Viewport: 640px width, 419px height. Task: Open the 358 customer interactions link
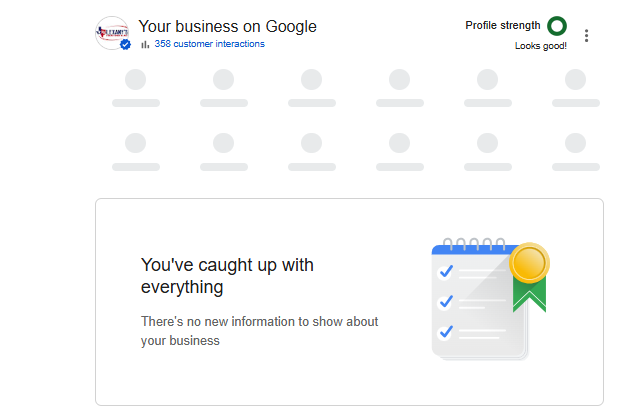[x=209, y=44]
